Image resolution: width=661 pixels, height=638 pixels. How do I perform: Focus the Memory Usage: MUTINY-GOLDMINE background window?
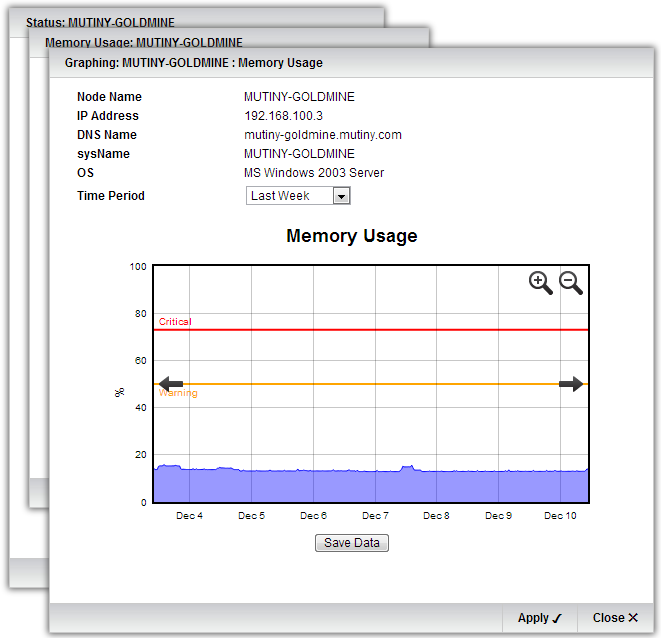(x=143, y=43)
